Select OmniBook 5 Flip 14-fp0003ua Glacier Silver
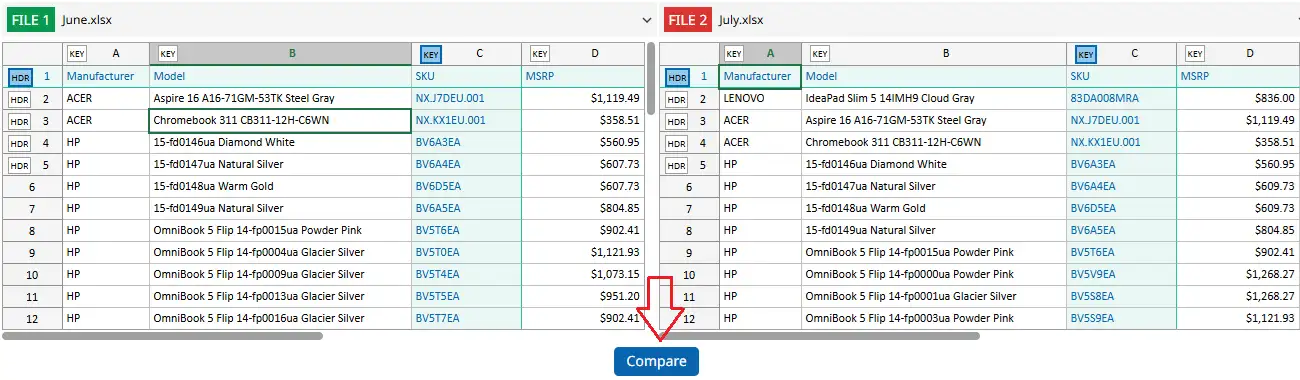This screenshot has width=1300, height=380. click(x=934, y=318)
